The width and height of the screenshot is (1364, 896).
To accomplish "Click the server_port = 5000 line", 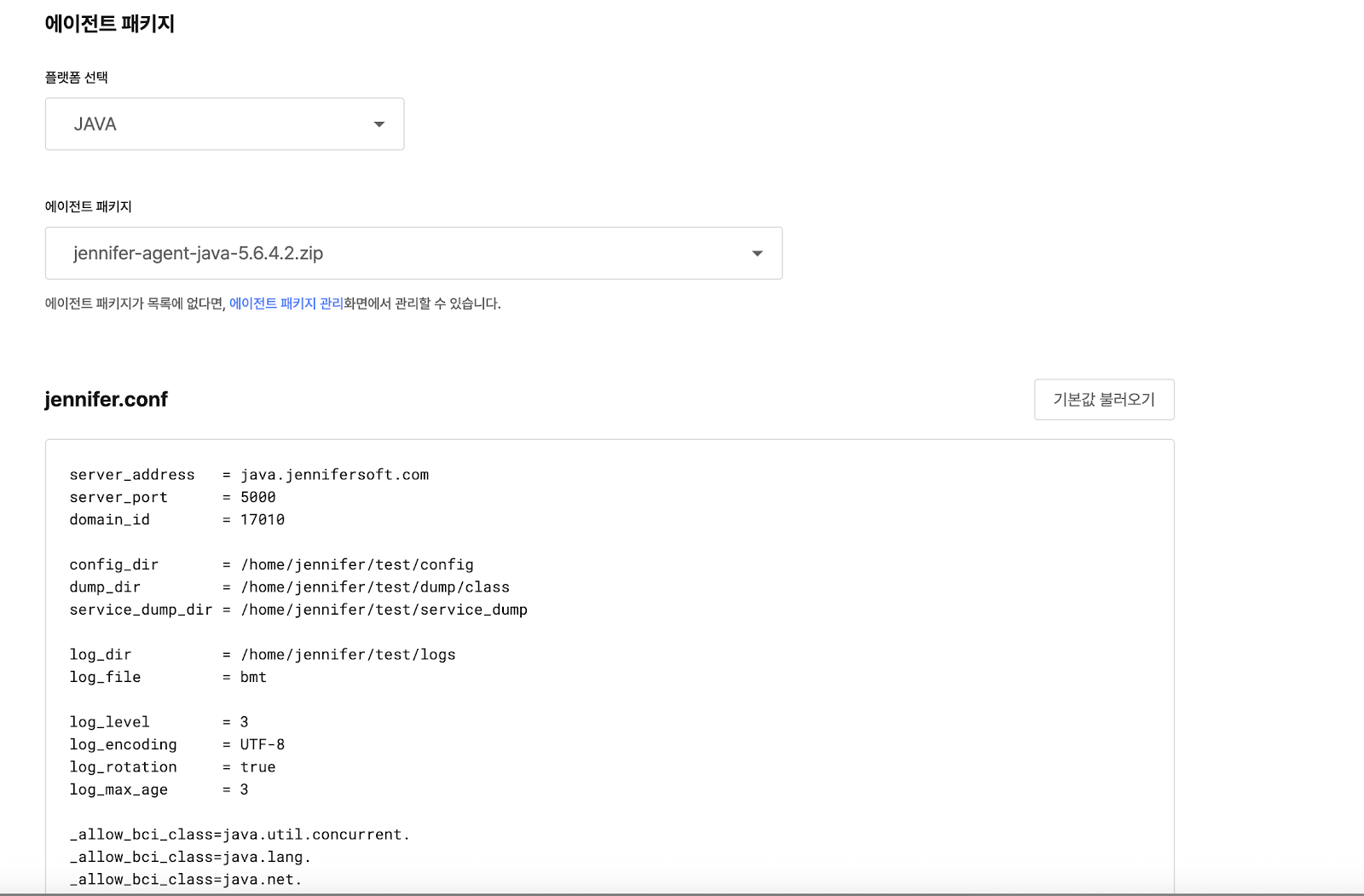I will pos(172,497).
